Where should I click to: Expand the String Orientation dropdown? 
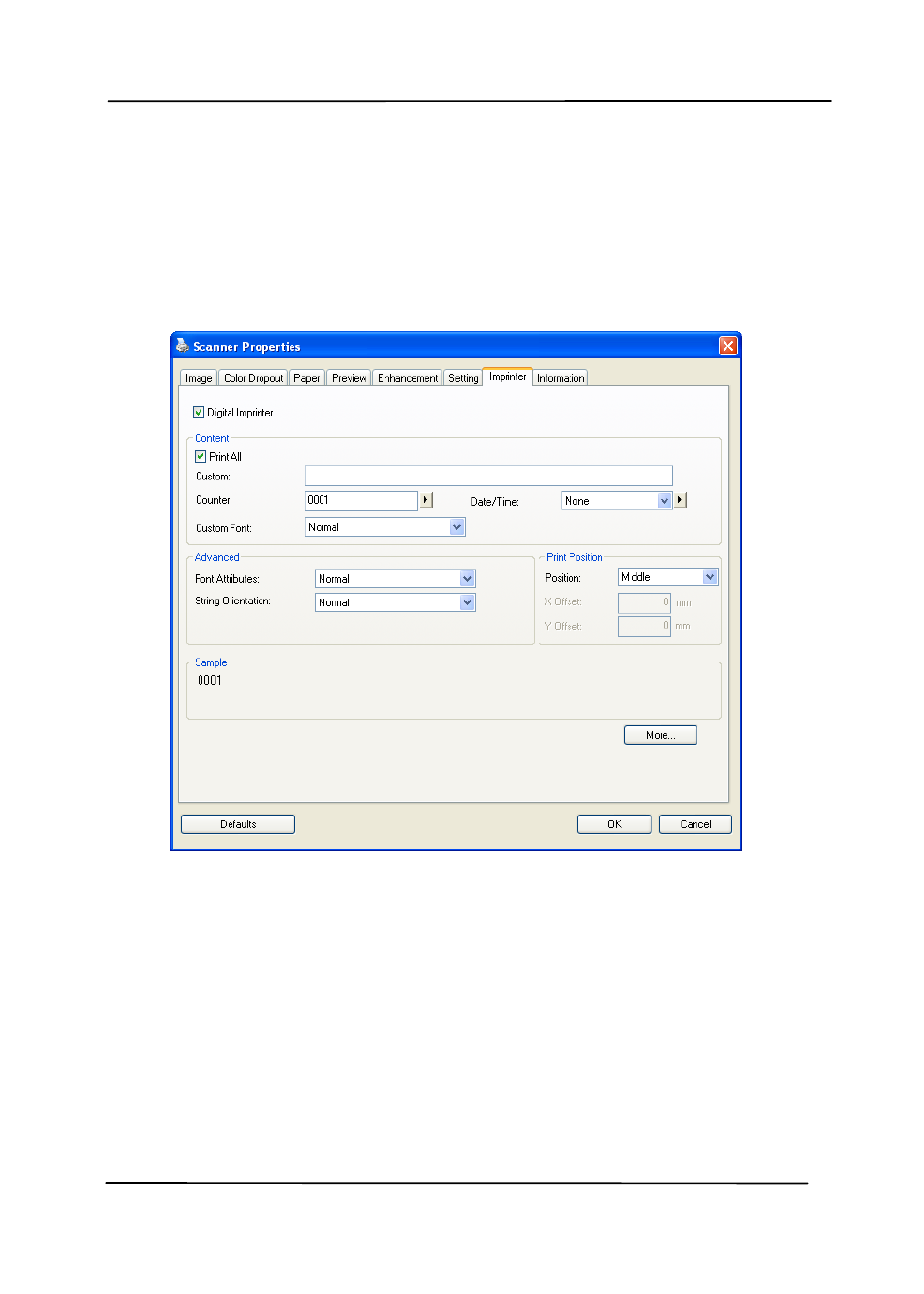pyautogui.click(x=467, y=602)
